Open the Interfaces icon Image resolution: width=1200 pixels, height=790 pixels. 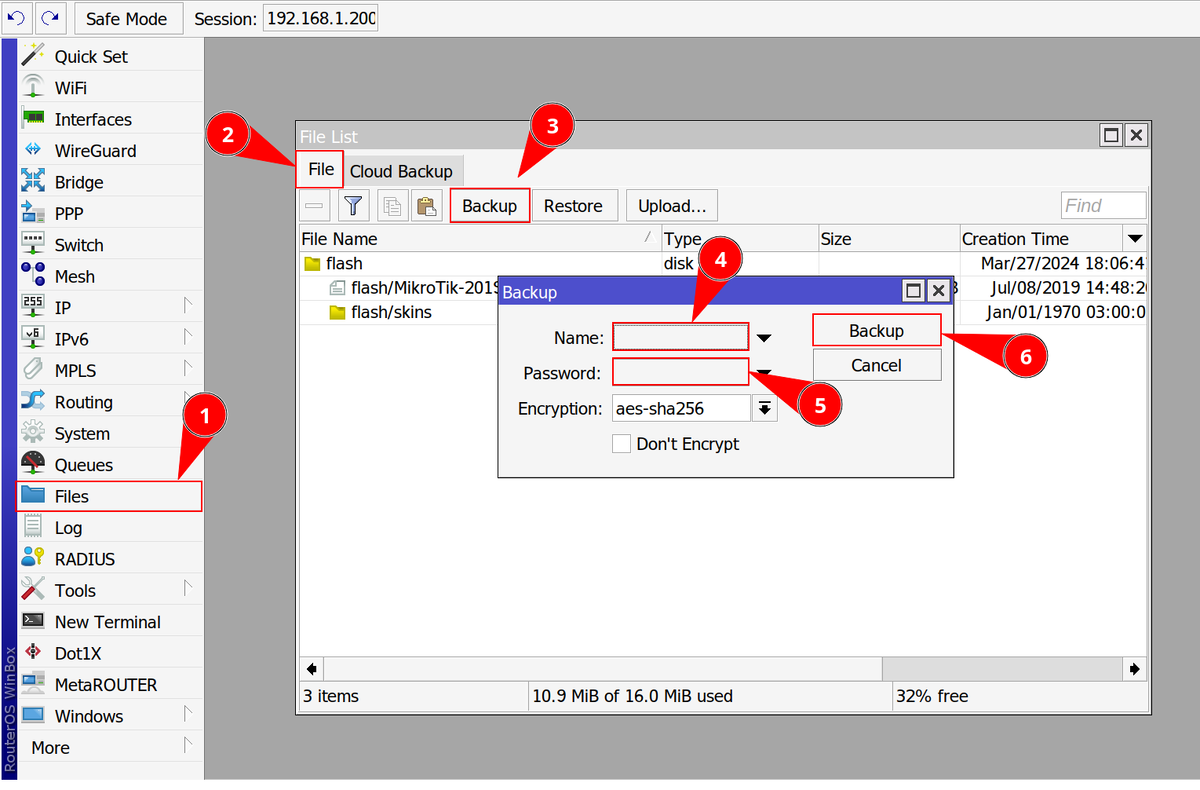34,119
